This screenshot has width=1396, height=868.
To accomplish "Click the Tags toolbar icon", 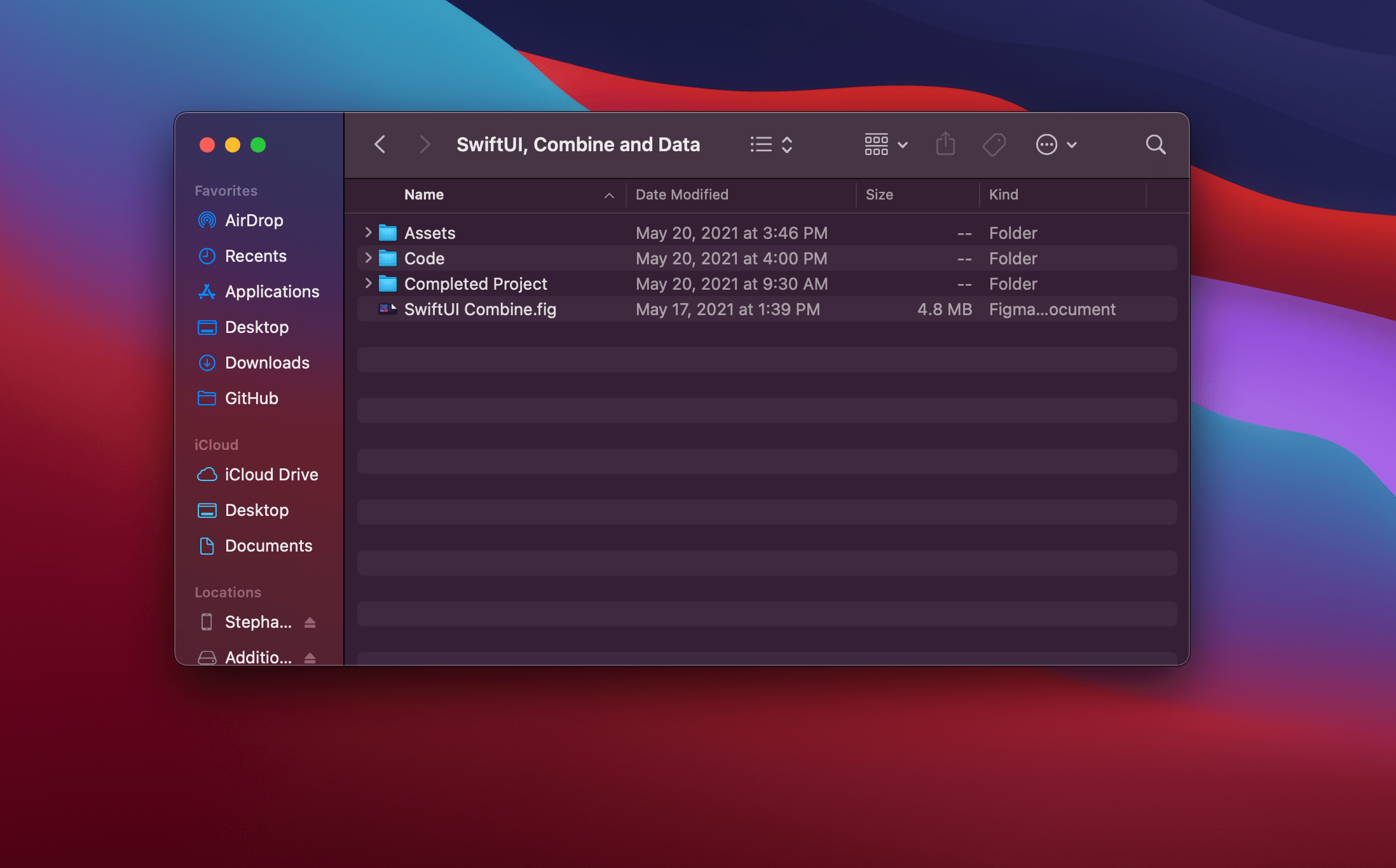I will click(994, 145).
